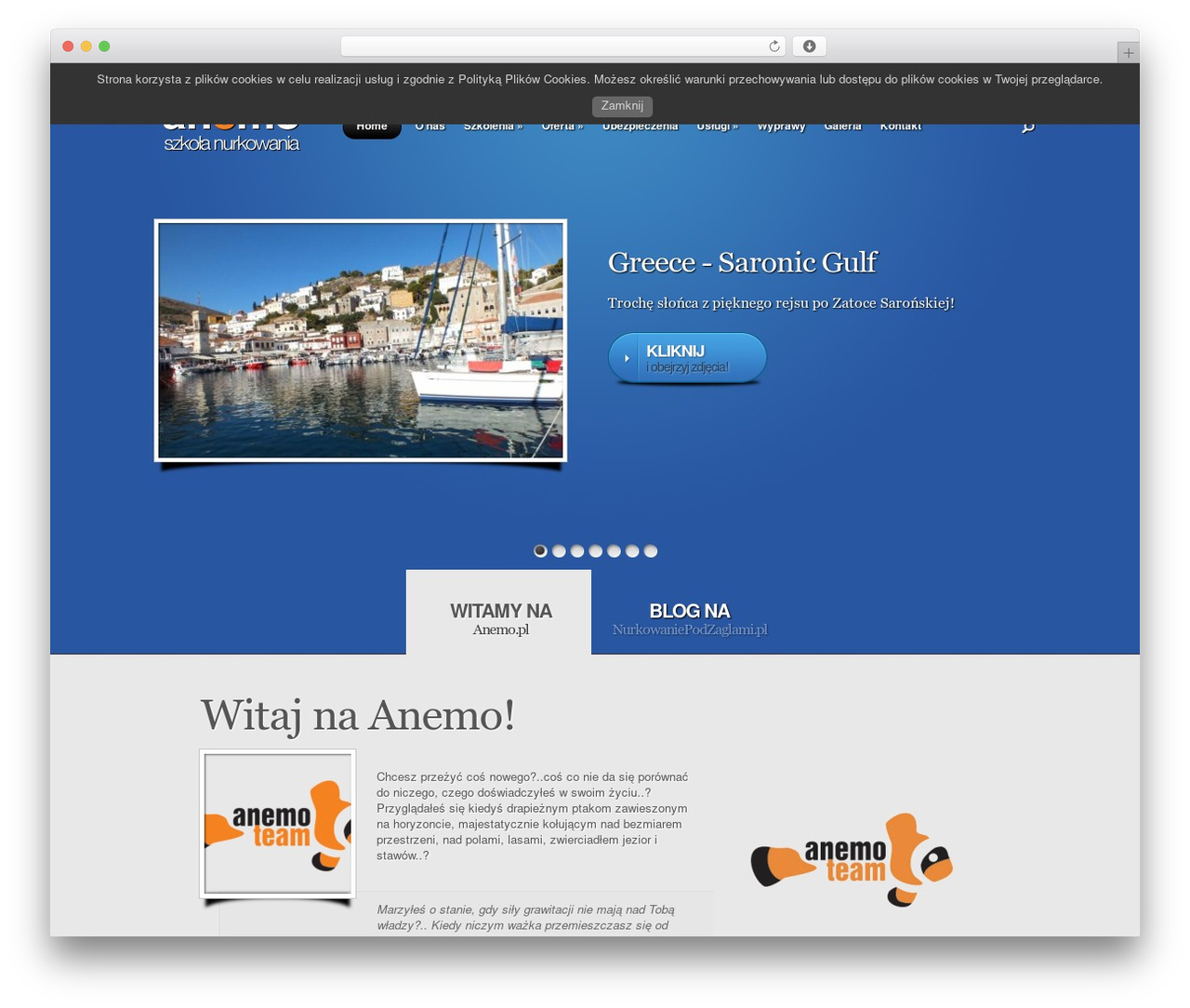Open the Wyprawy menu item
Screen dimensions: 1190x1008
[781, 127]
